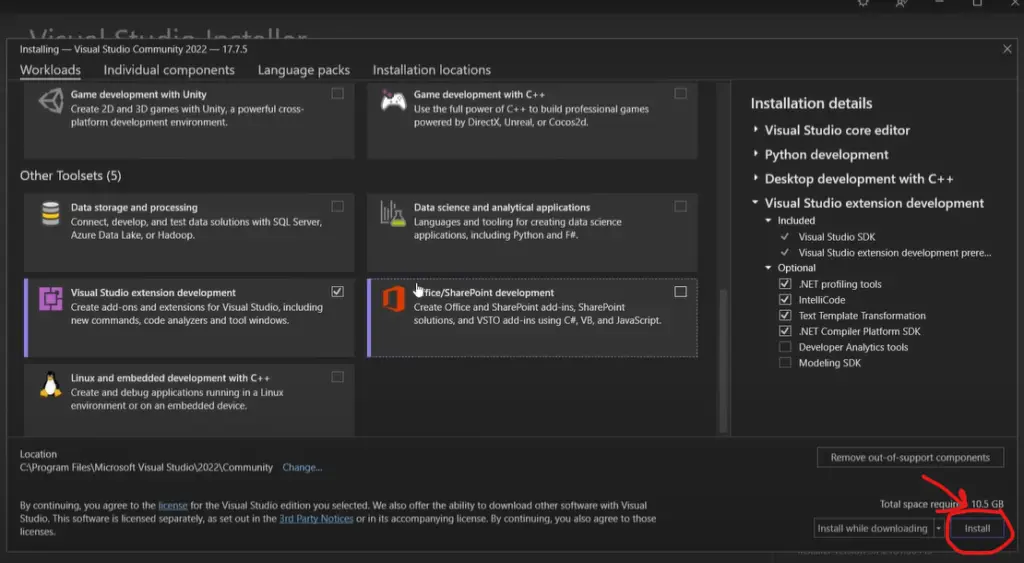Click the Linux penguin workload icon
The width and height of the screenshot is (1024, 563).
pyautogui.click(x=51, y=384)
